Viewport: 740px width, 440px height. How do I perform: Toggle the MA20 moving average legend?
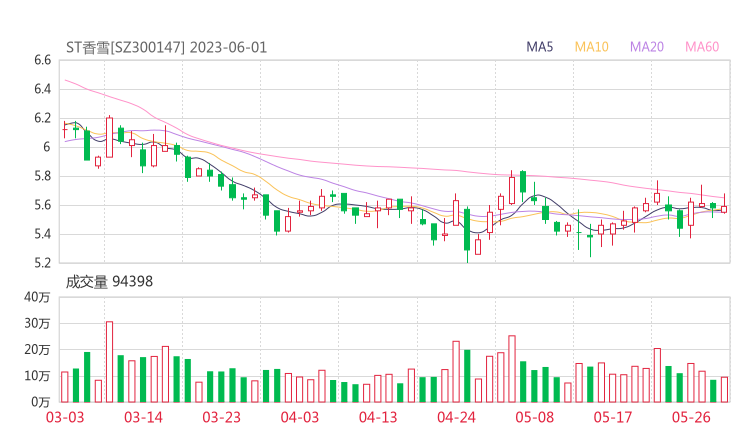(x=647, y=47)
